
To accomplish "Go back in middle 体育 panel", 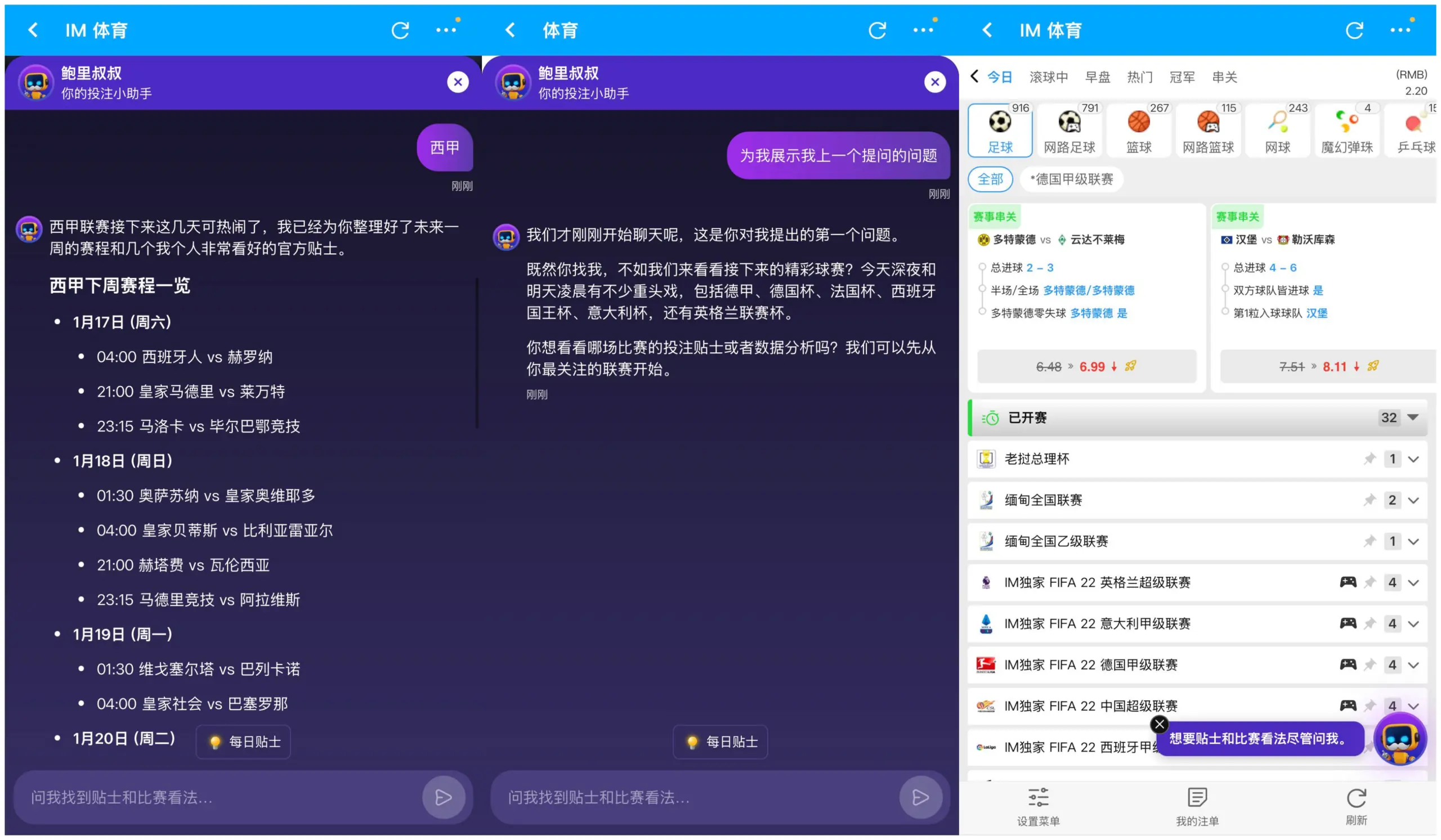I will (x=511, y=30).
